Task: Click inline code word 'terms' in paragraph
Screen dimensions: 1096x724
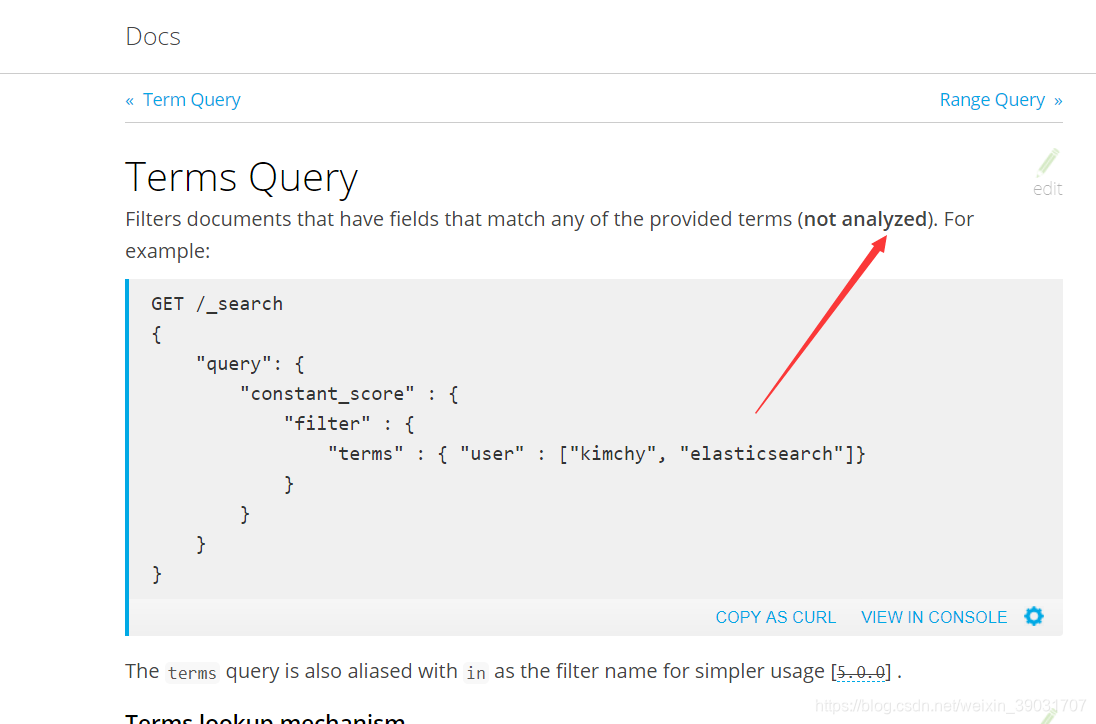Action: pos(192,673)
